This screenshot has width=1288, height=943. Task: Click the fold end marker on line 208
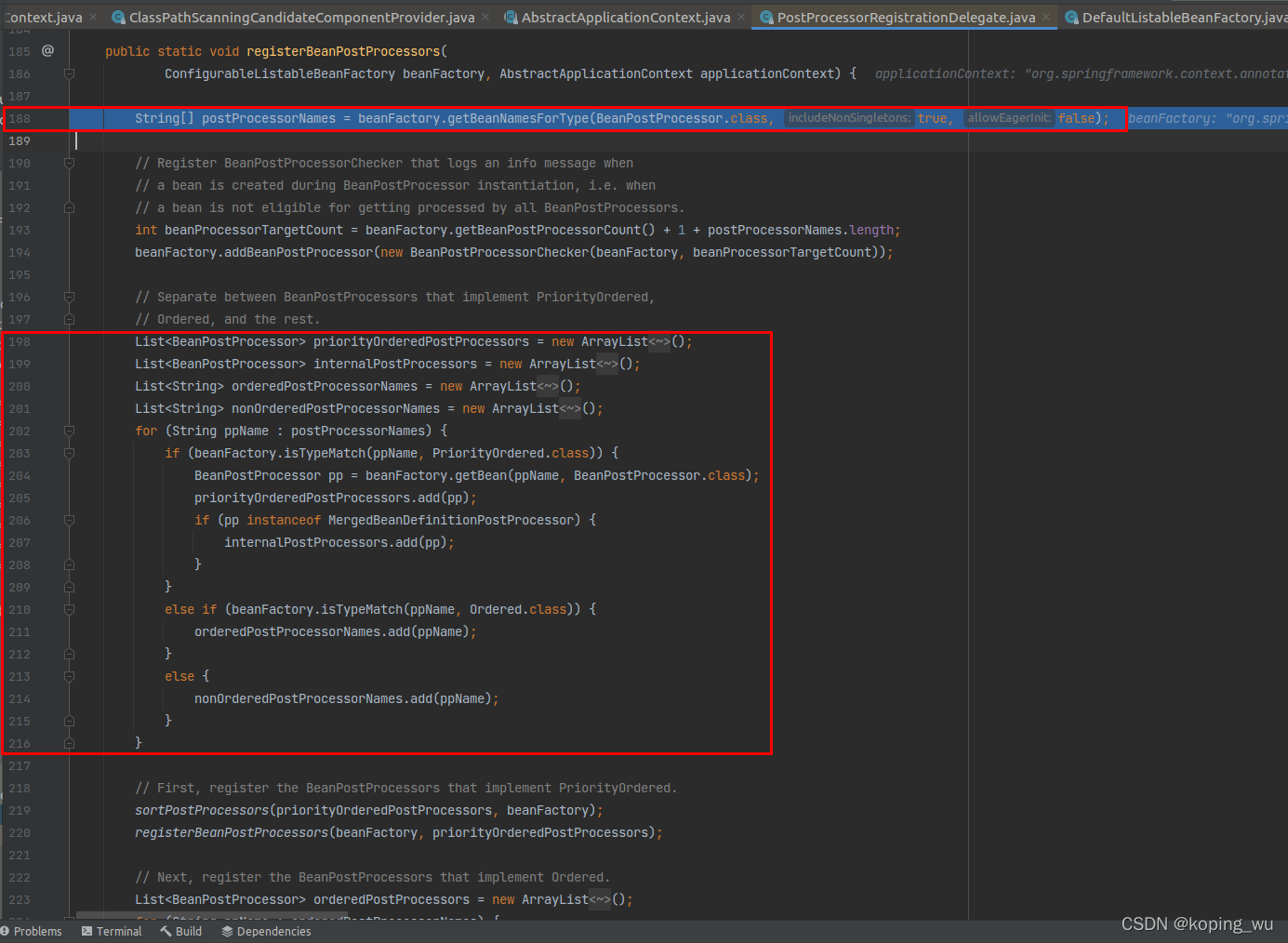(69, 564)
